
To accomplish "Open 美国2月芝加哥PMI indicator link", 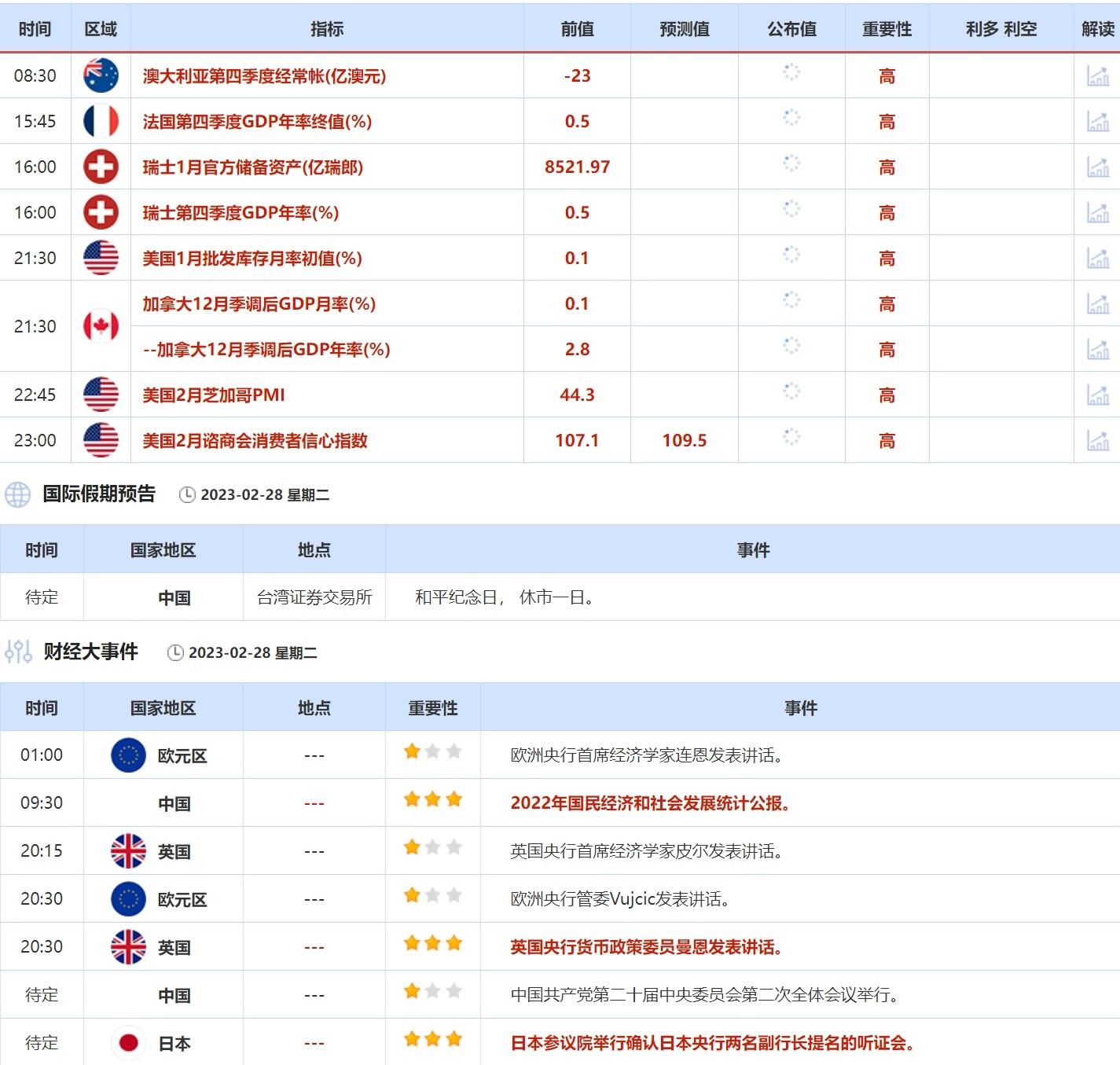I will 214,395.
